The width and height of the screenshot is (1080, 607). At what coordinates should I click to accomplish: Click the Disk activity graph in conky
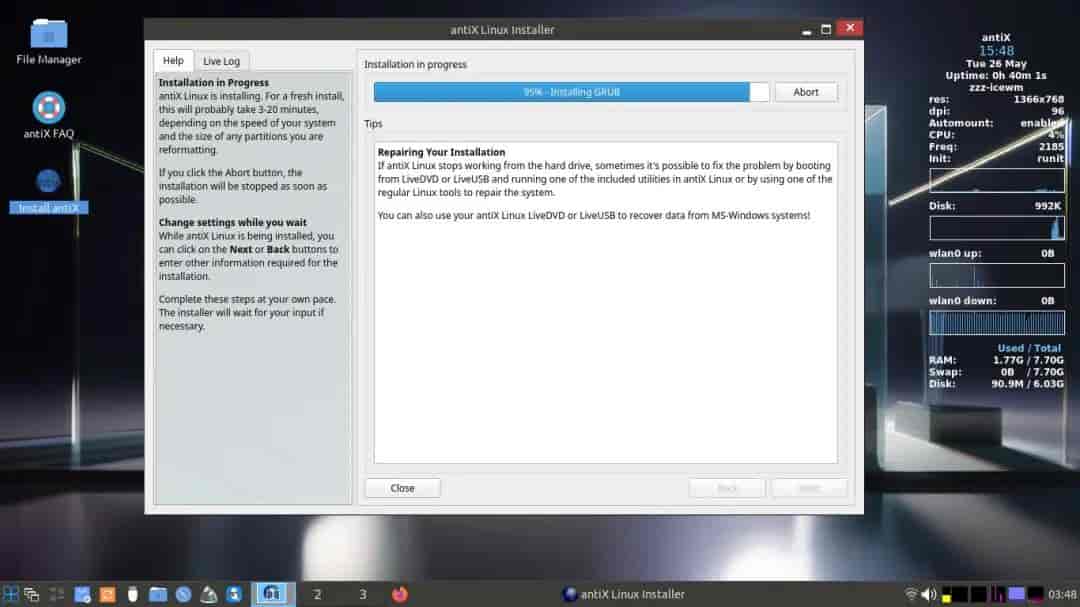click(x=997, y=228)
